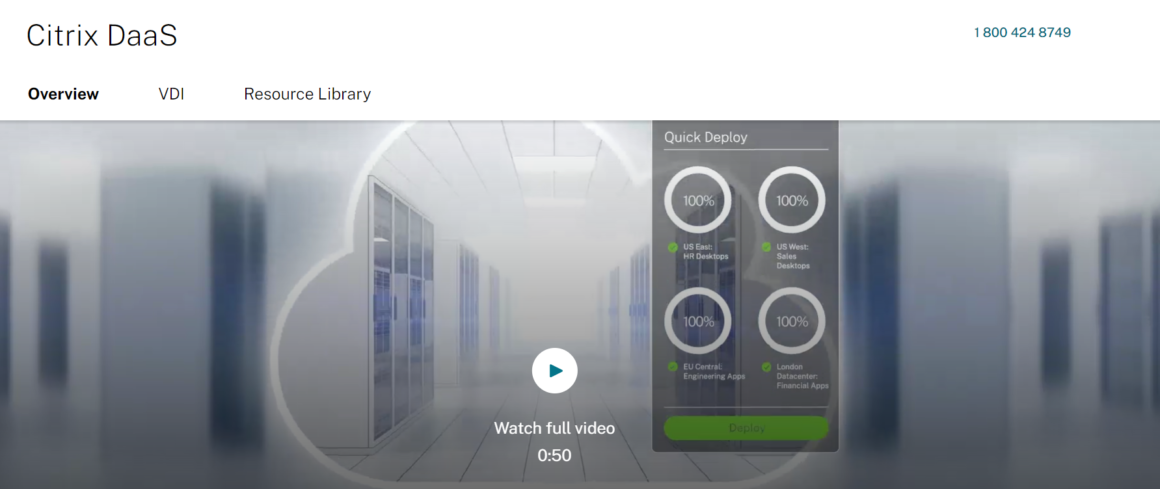Screen dimensions: 1160x489
Task: Click the Citrix DaaS page title
Action: pyautogui.click(x=102, y=35)
